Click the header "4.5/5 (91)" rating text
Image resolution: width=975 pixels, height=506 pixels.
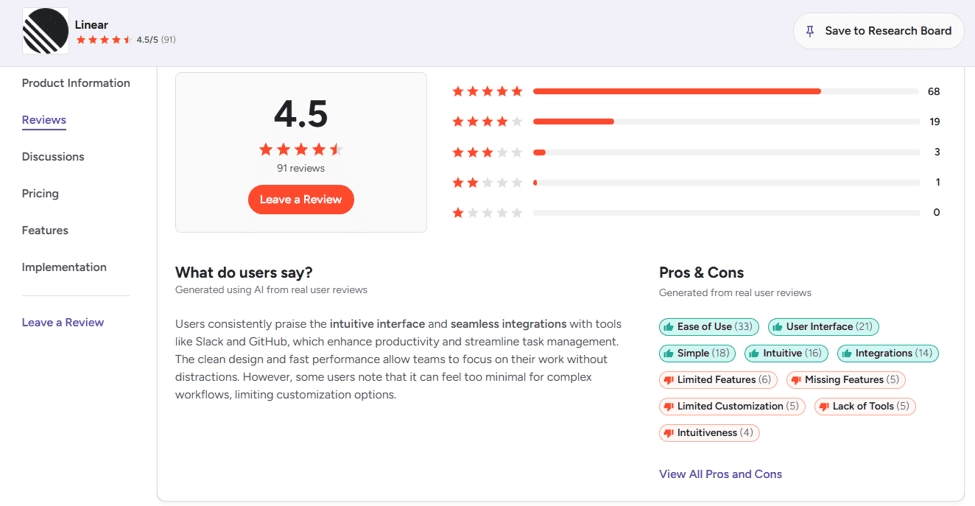point(156,40)
